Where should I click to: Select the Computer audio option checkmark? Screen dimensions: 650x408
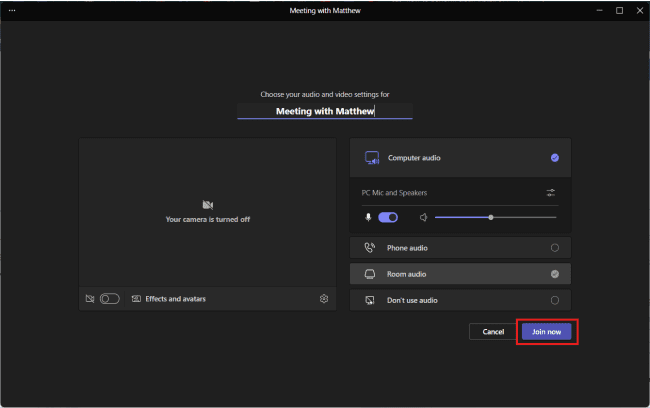[555, 158]
